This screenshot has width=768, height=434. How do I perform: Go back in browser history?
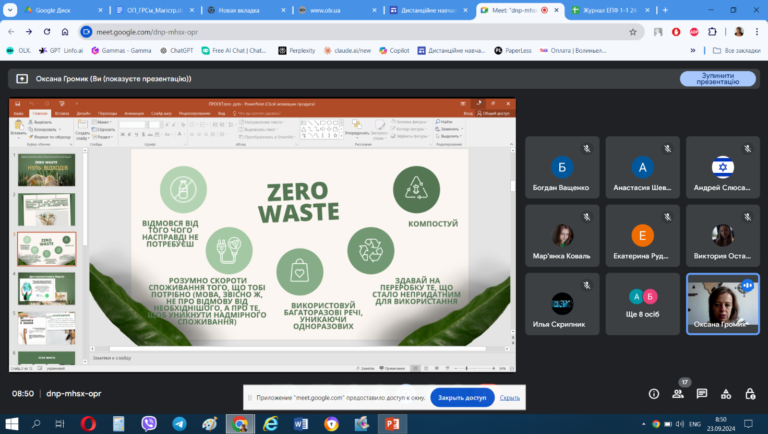click(x=11, y=32)
